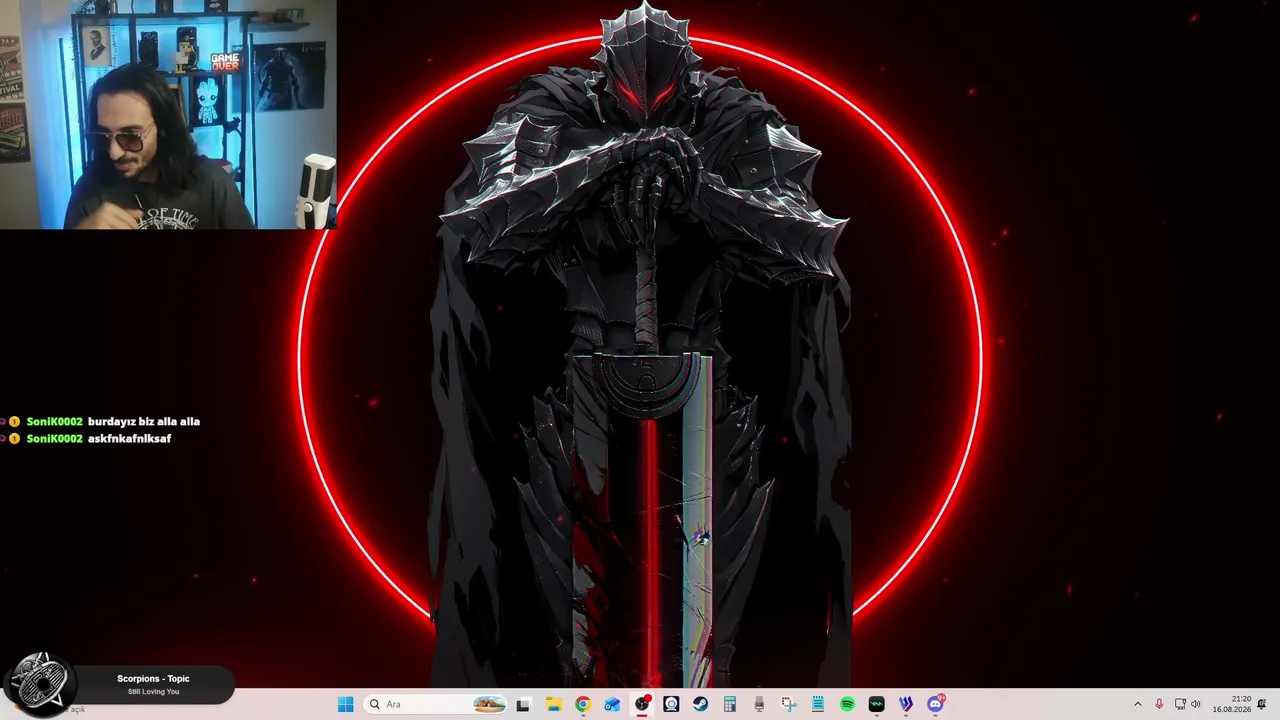
Task: Click the "Scorpions - Topic" artist text
Action: 153,679
